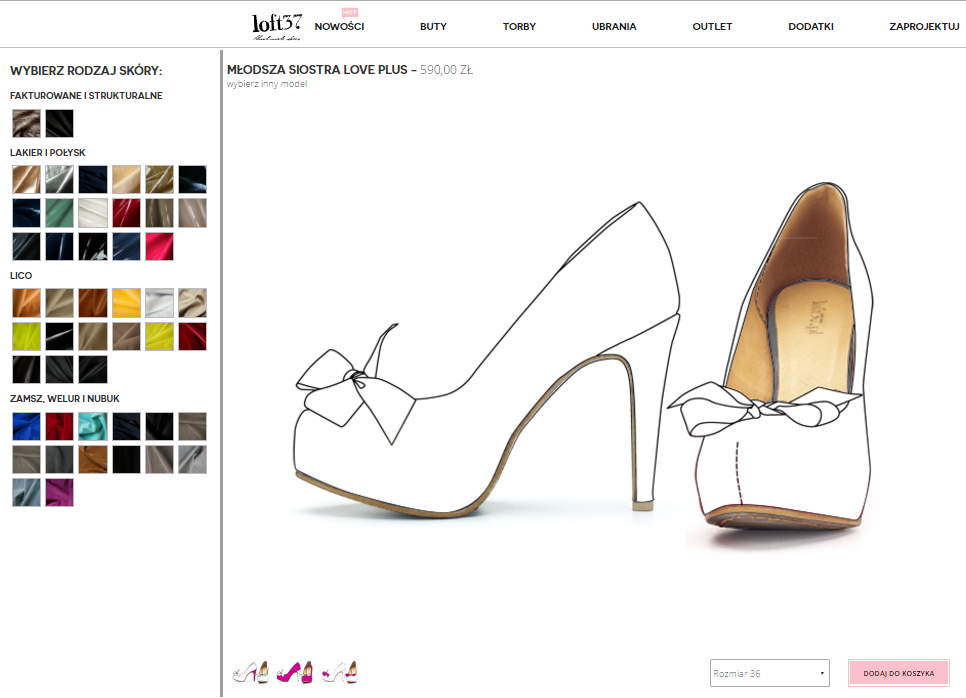Image resolution: width=966 pixels, height=698 pixels.
Task: Open the Rozmiar 36 size dropdown
Action: point(770,674)
